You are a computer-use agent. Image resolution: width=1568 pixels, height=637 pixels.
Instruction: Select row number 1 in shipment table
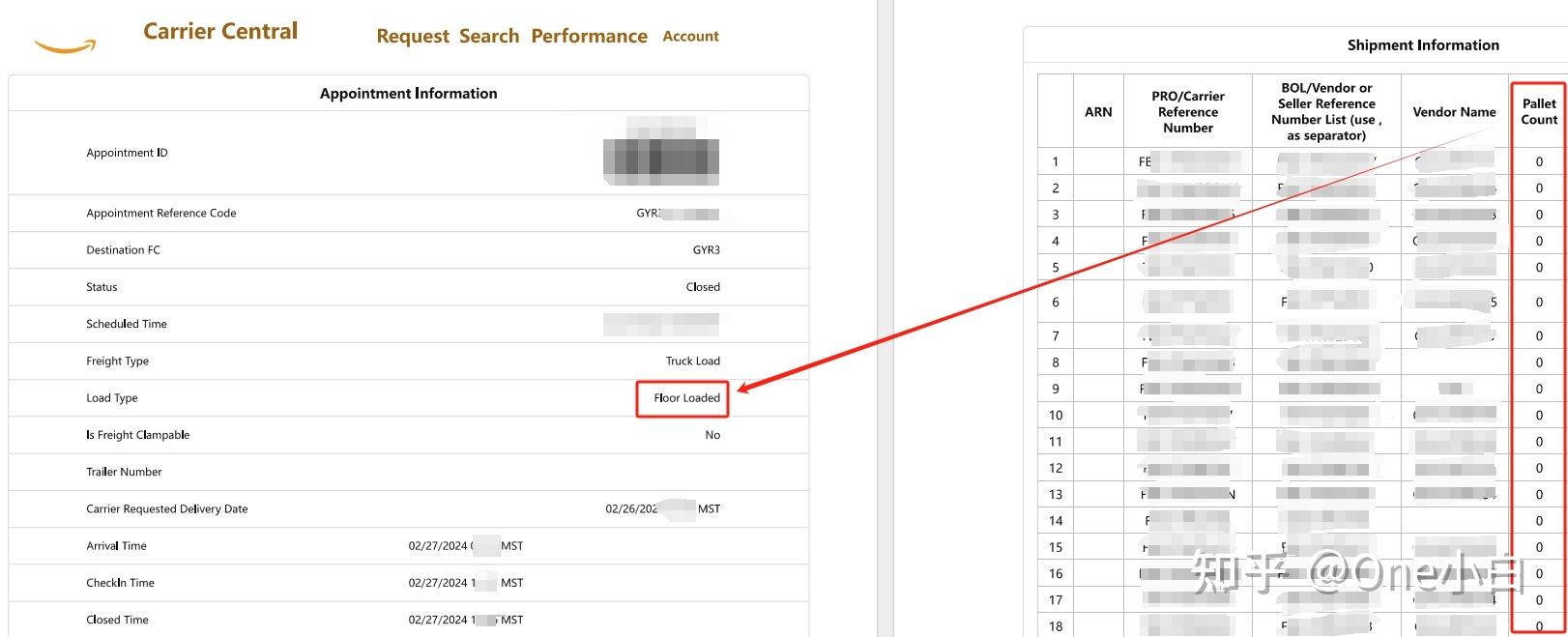(1055, 161)
